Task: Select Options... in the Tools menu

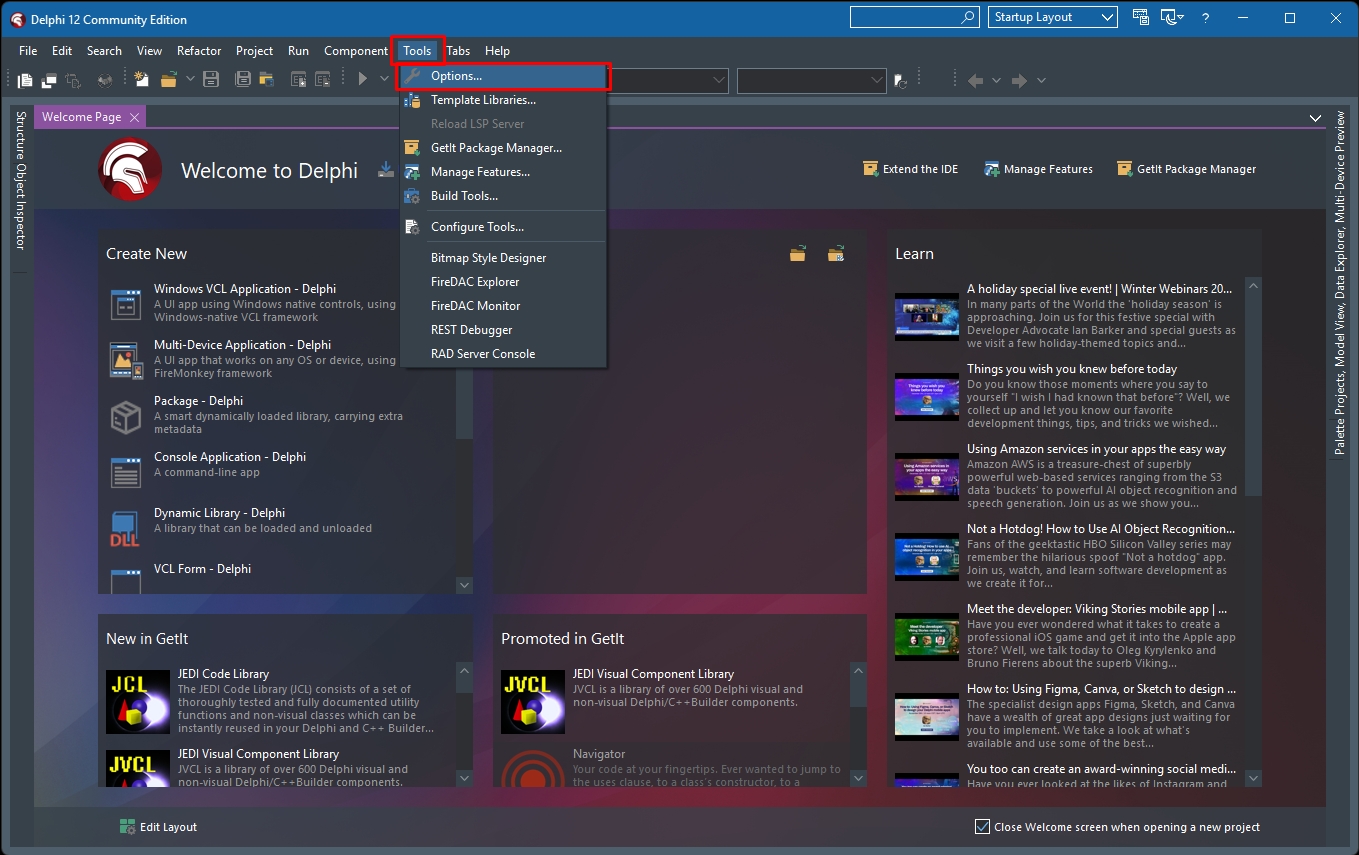Action: [x=456, y=76]
